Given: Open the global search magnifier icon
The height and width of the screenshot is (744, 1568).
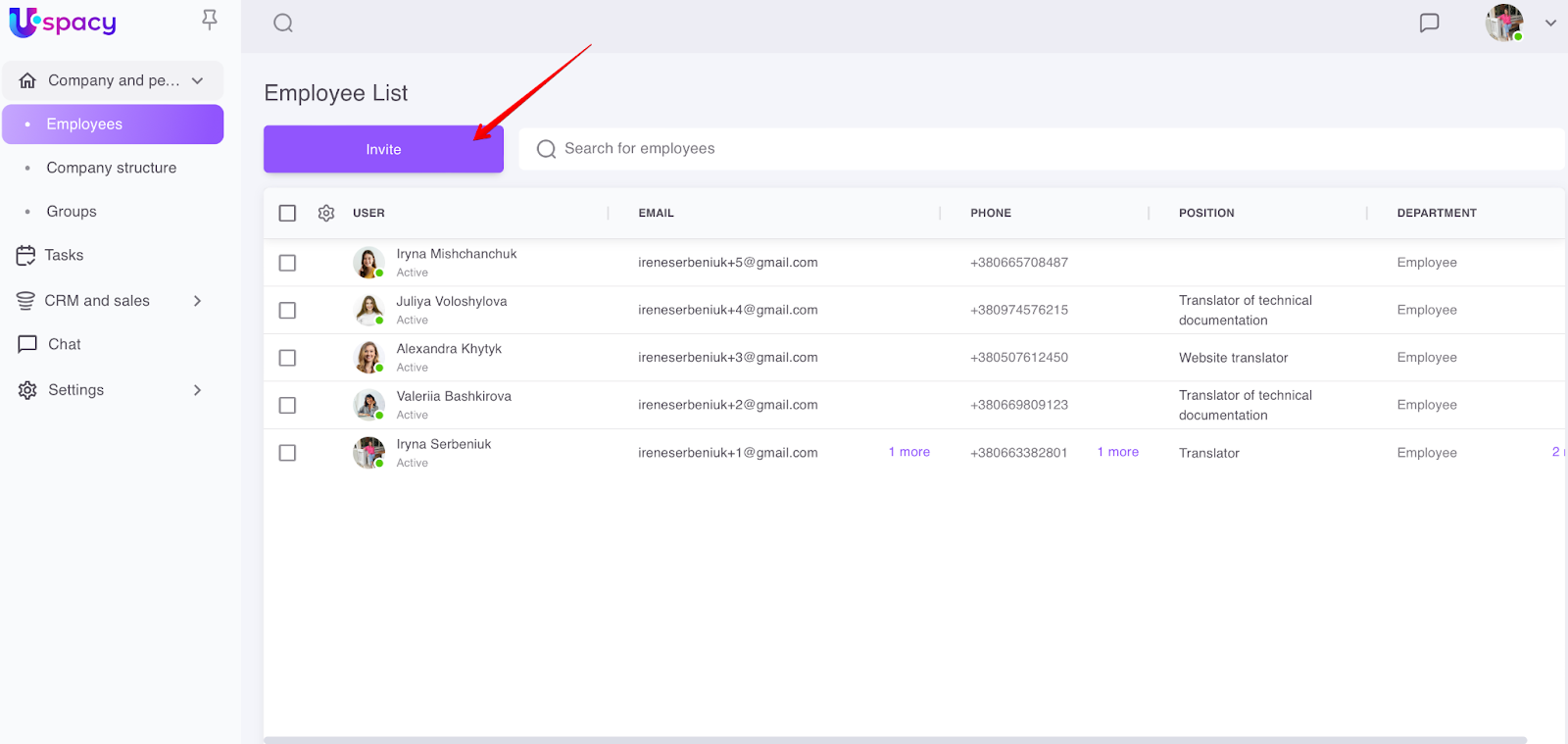Looking at the screenshot, I should click(x=283, y=24).
